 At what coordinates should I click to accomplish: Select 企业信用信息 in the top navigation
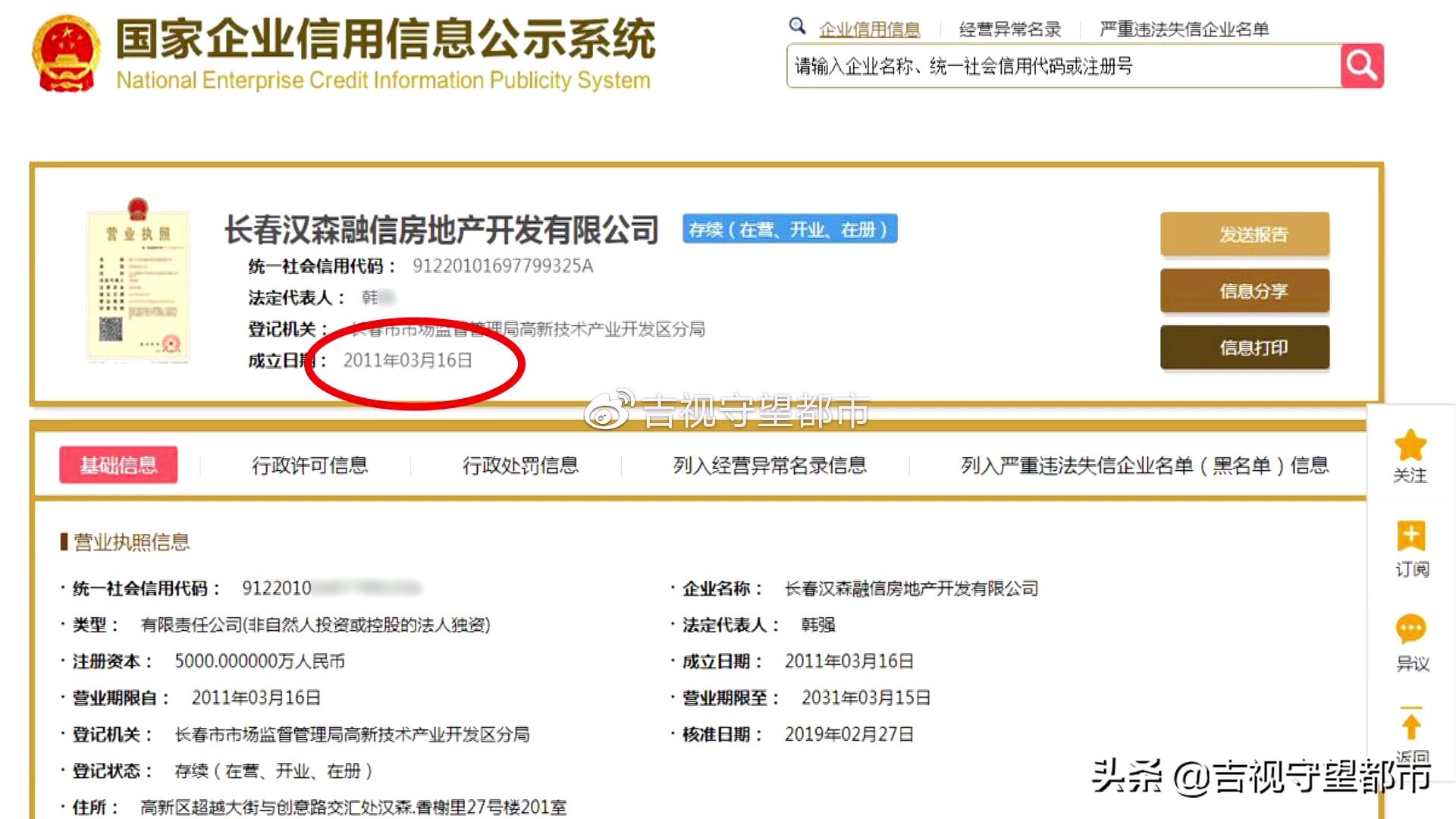click(869, 29)
